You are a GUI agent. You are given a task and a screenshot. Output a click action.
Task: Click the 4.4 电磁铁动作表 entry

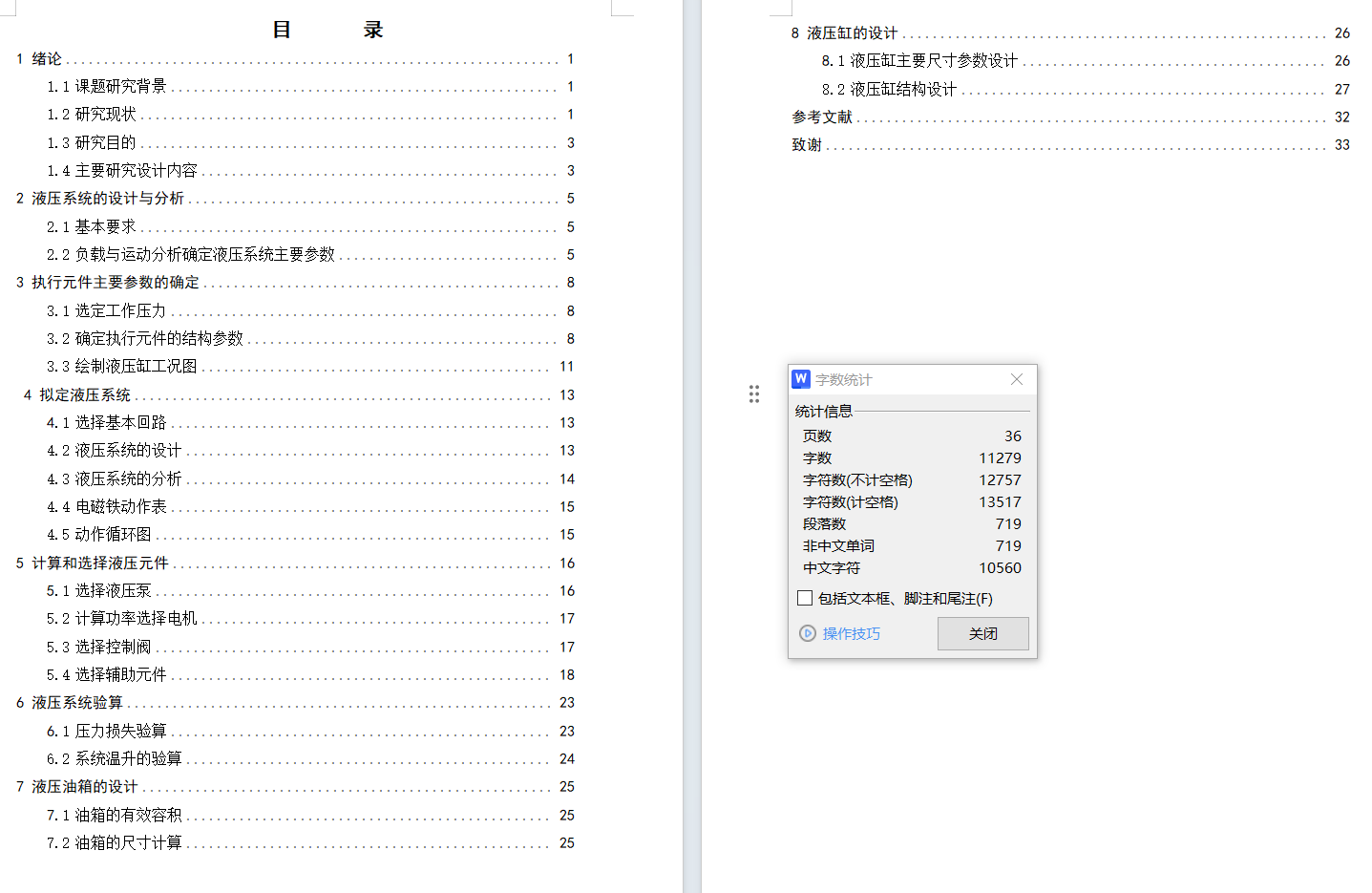[x=310, y=506]
